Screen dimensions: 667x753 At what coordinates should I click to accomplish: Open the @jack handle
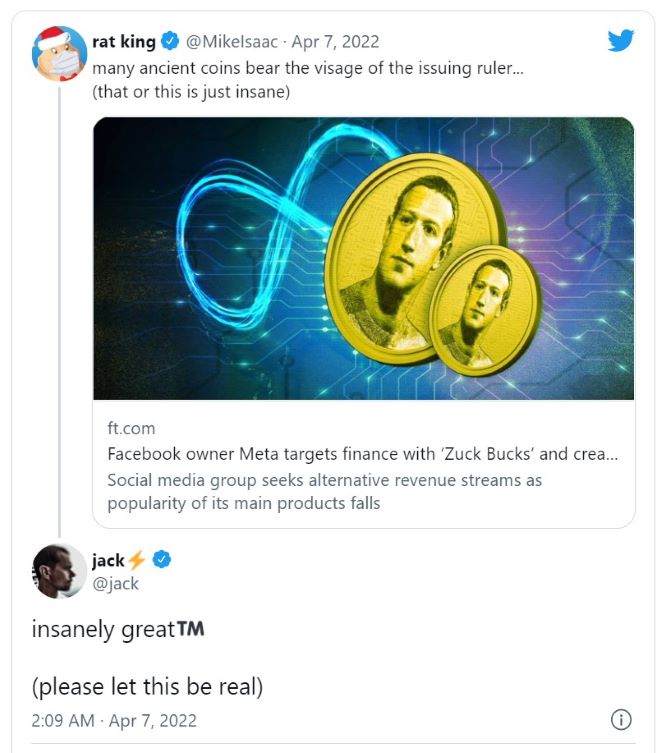coord(115,584)
